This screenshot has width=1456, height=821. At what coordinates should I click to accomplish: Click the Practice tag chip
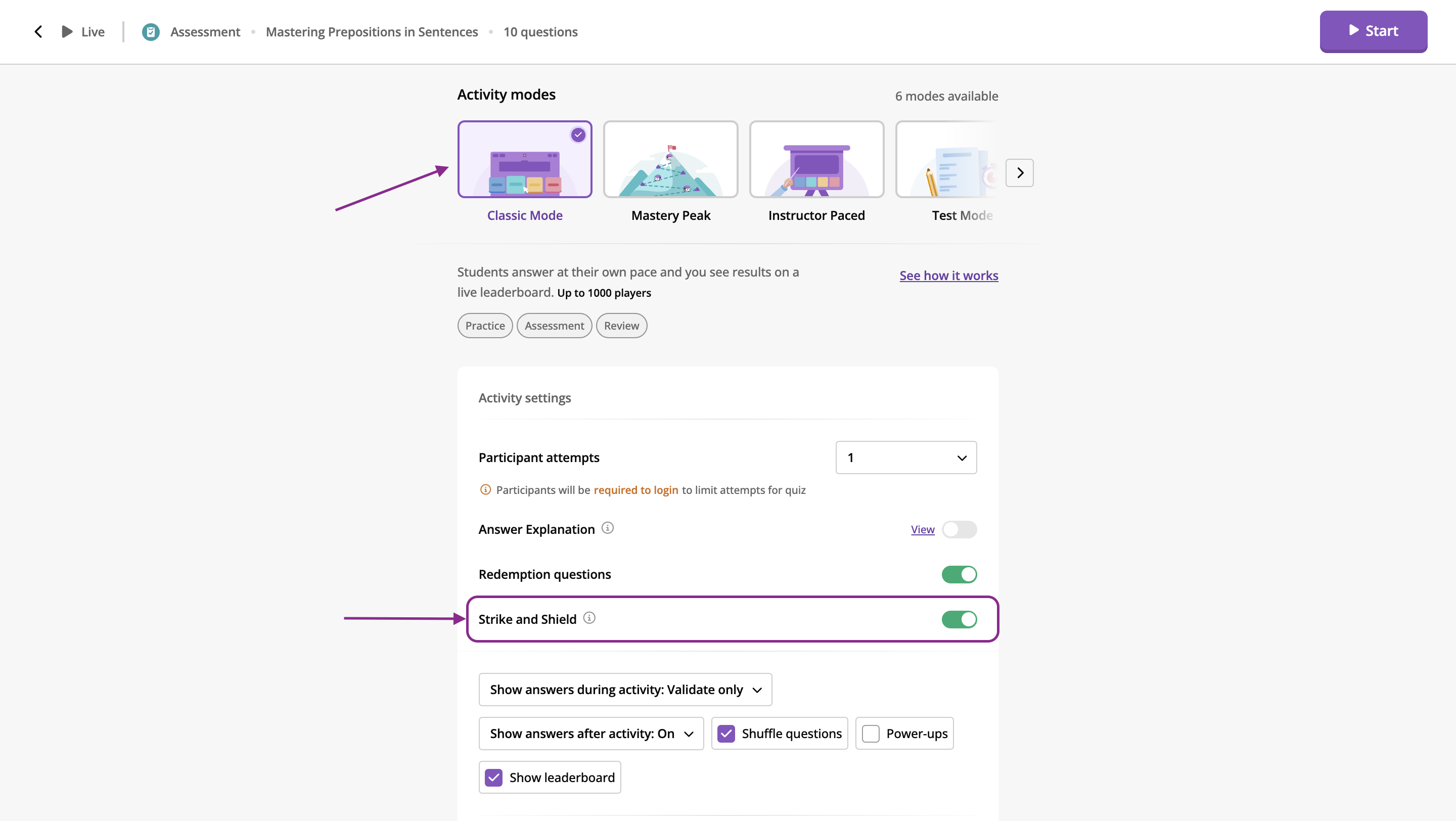484,326
